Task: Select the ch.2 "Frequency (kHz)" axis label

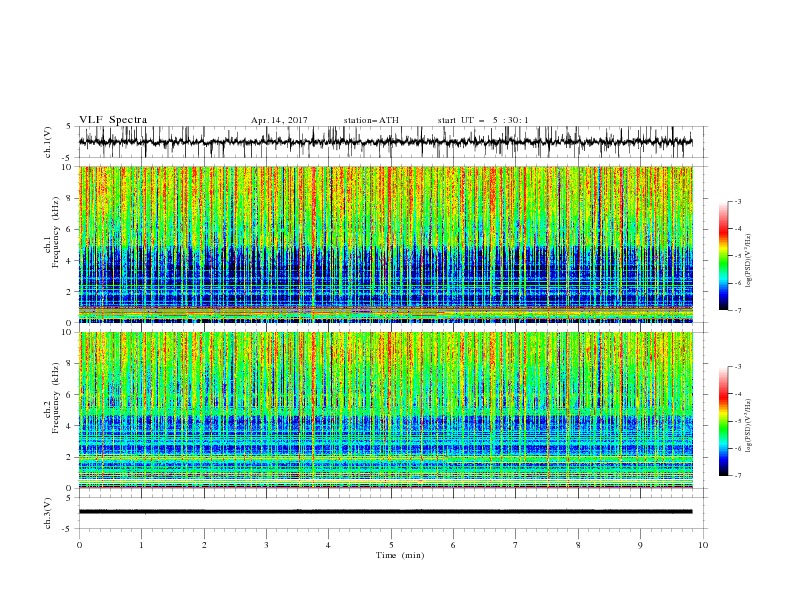Action: pyautogui.click(x=56, y=398)
